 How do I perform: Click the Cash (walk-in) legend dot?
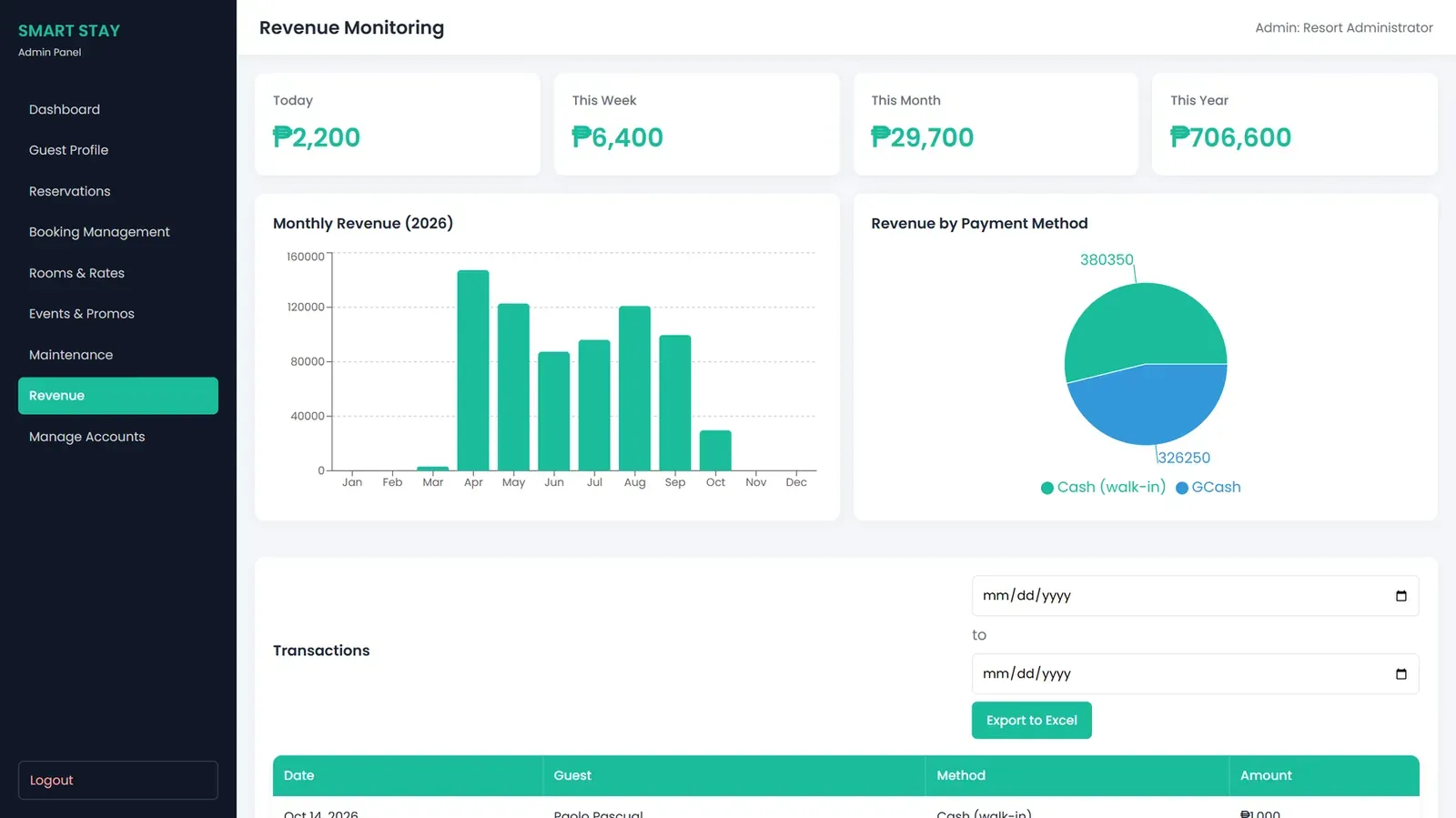[1047, 488]
